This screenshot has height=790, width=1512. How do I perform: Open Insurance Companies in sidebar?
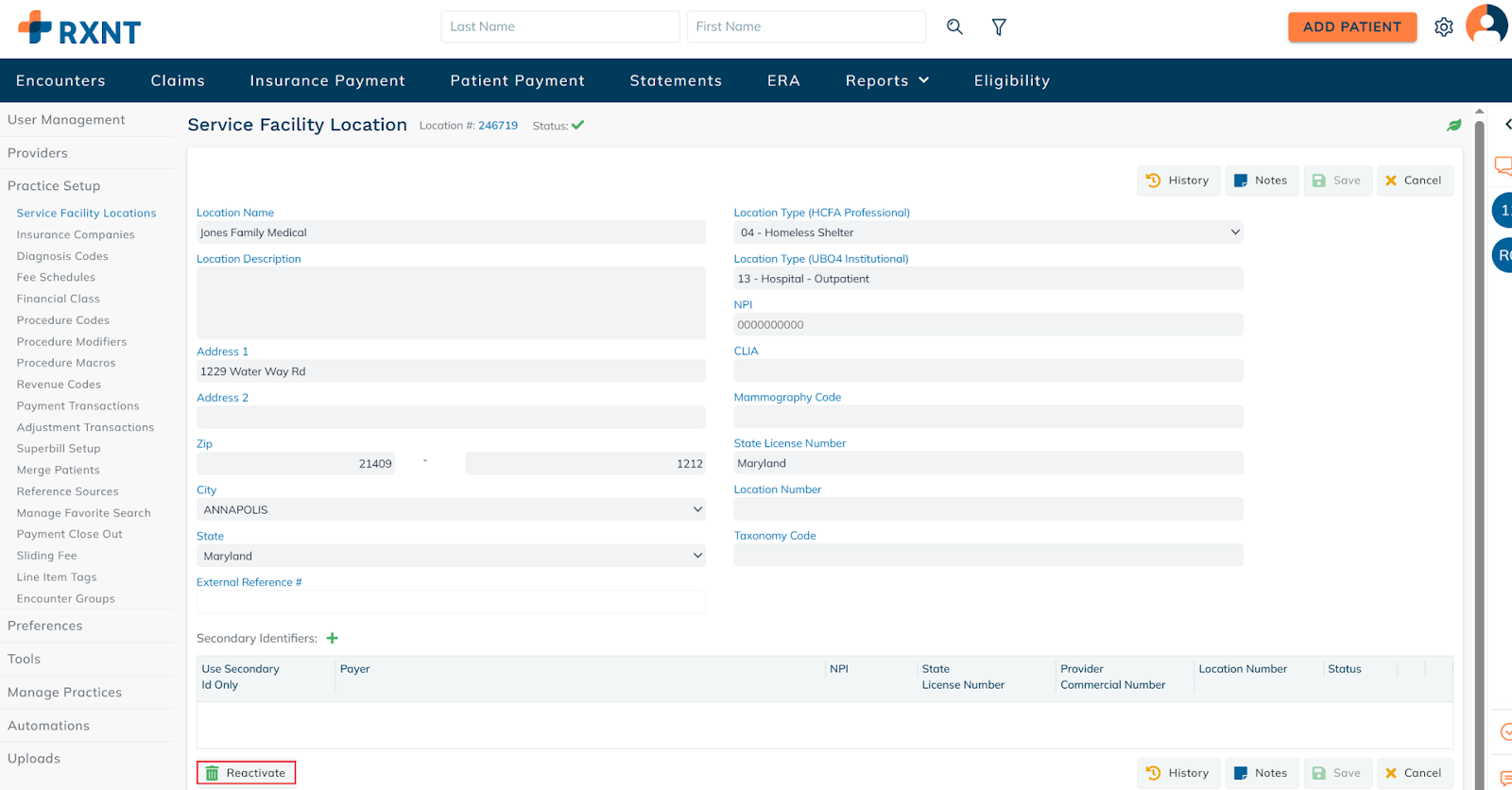tap(76, 235)
